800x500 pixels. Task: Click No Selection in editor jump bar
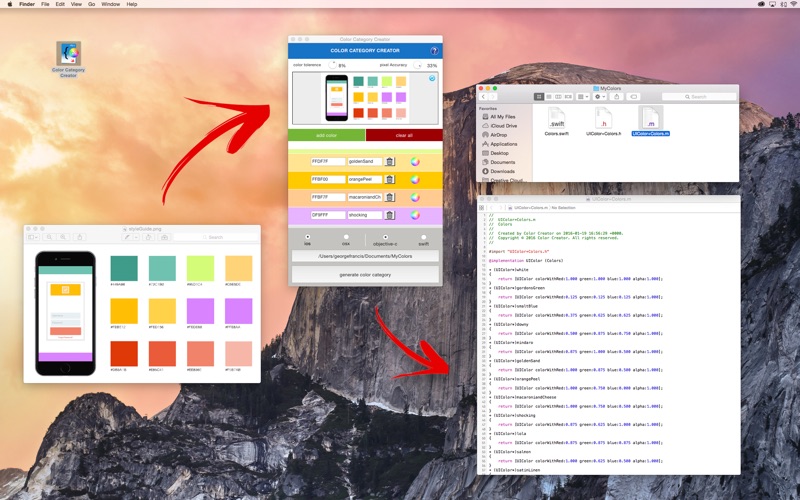click(x=563, y=208)
